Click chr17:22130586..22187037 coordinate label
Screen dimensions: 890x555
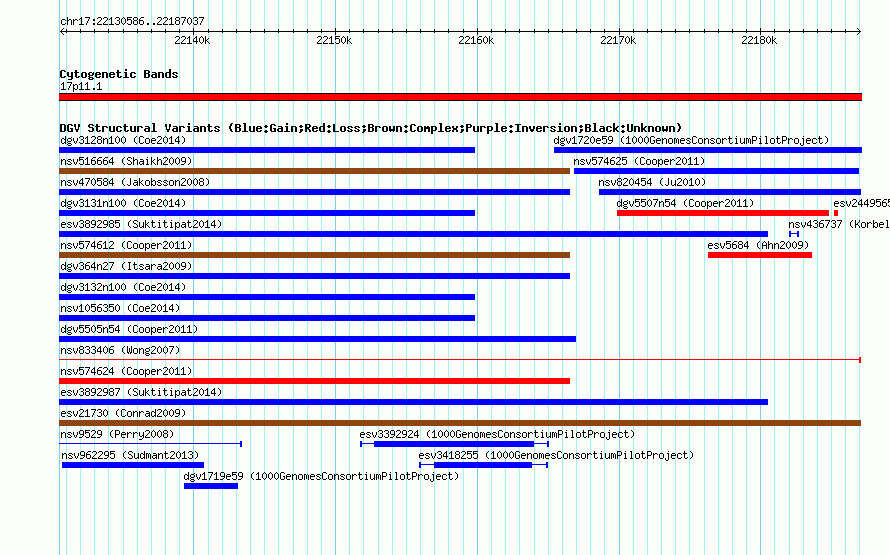[132, 21]
